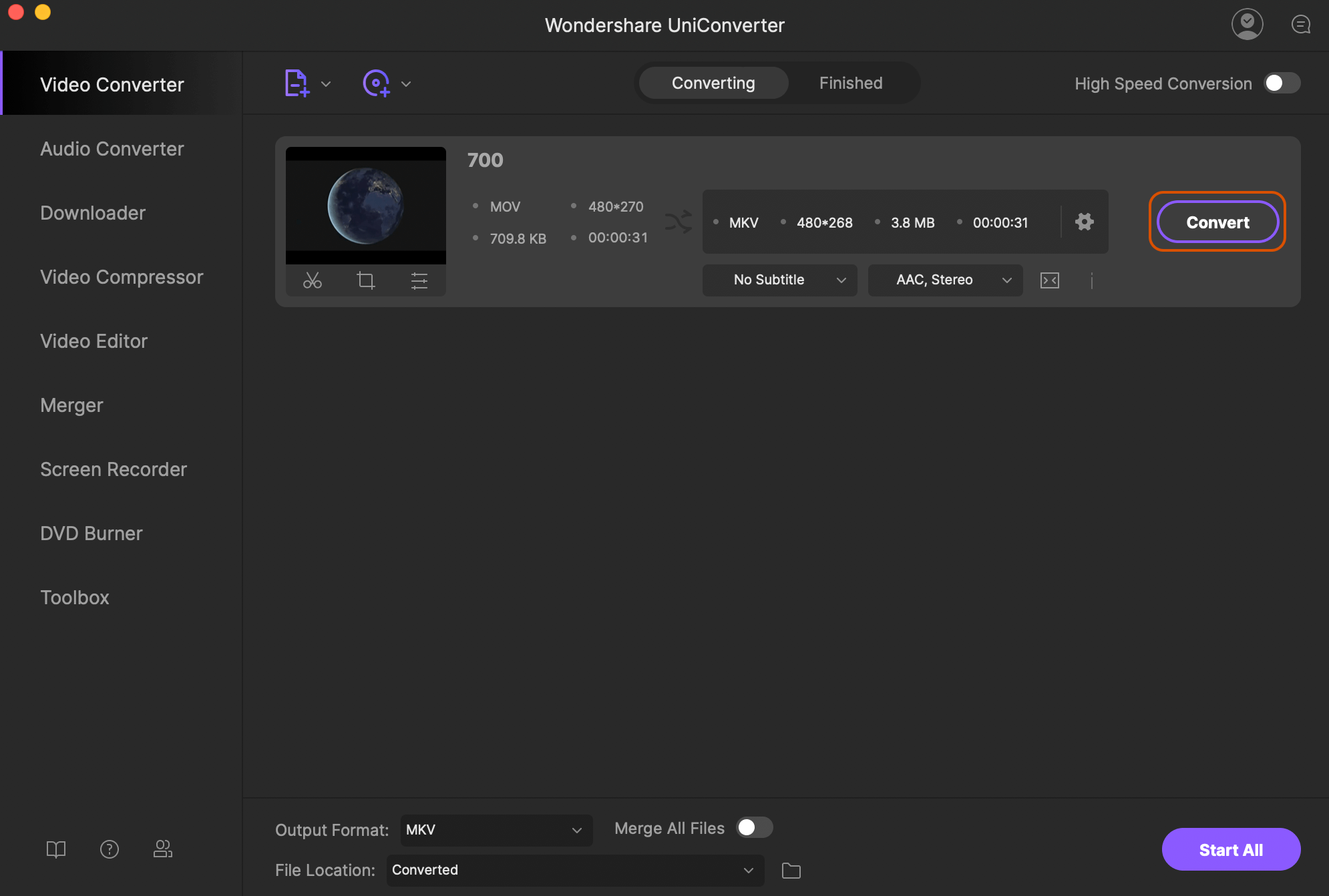Switch to the Finished tab
Image resolution: width=1329 pixels, height=896 pixels.
coord(851,83)
